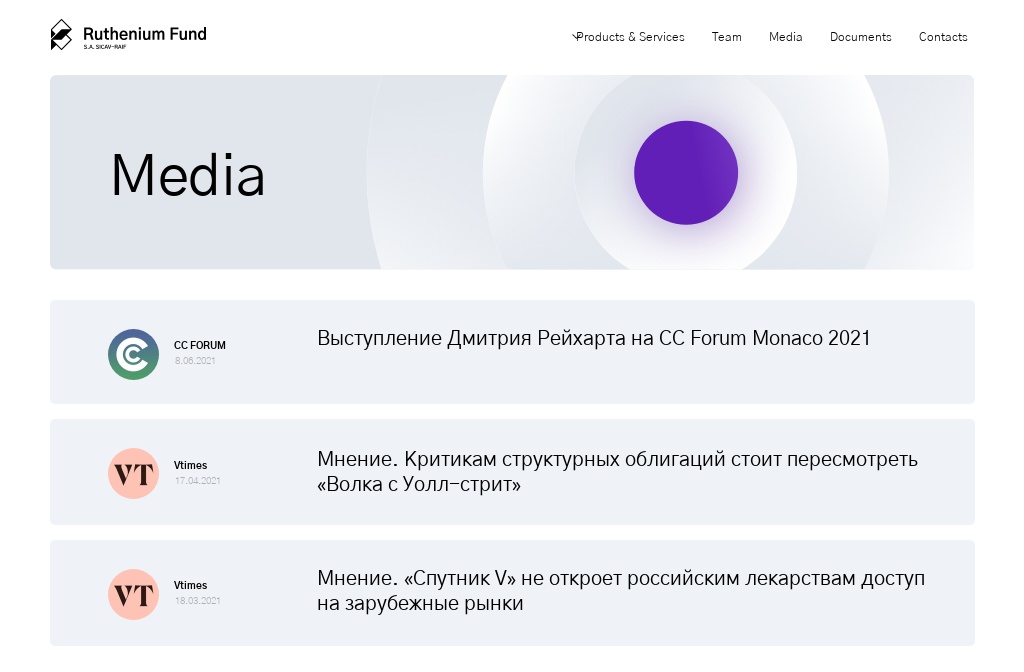Viewport: 1024px width, 672px height.
Task: Go to the Contacts page
Action: tap(942, 37)
